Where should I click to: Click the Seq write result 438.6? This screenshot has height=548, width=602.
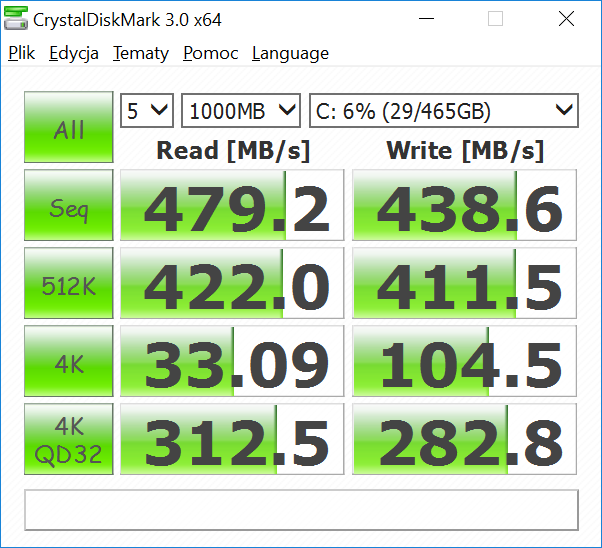[465, 205]
